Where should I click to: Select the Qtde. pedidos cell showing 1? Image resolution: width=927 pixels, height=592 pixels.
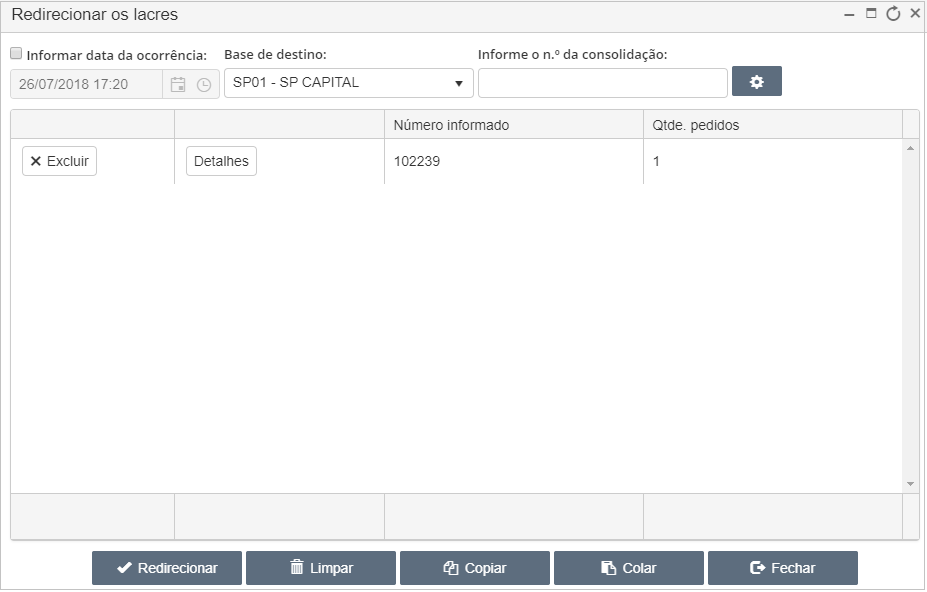pos(773,161)
